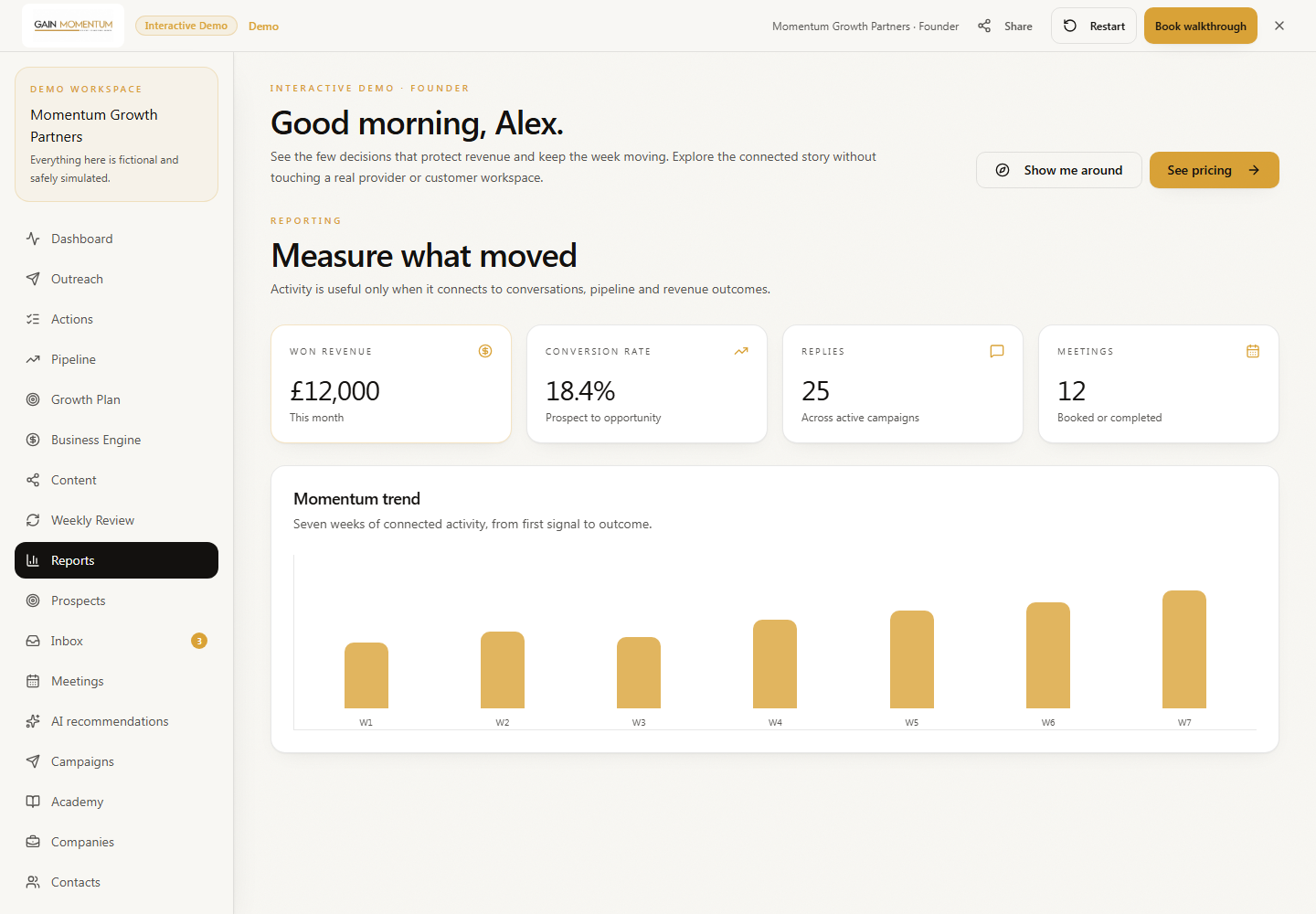
Task: Go to the Reports menu item
Action: (116, 560)
